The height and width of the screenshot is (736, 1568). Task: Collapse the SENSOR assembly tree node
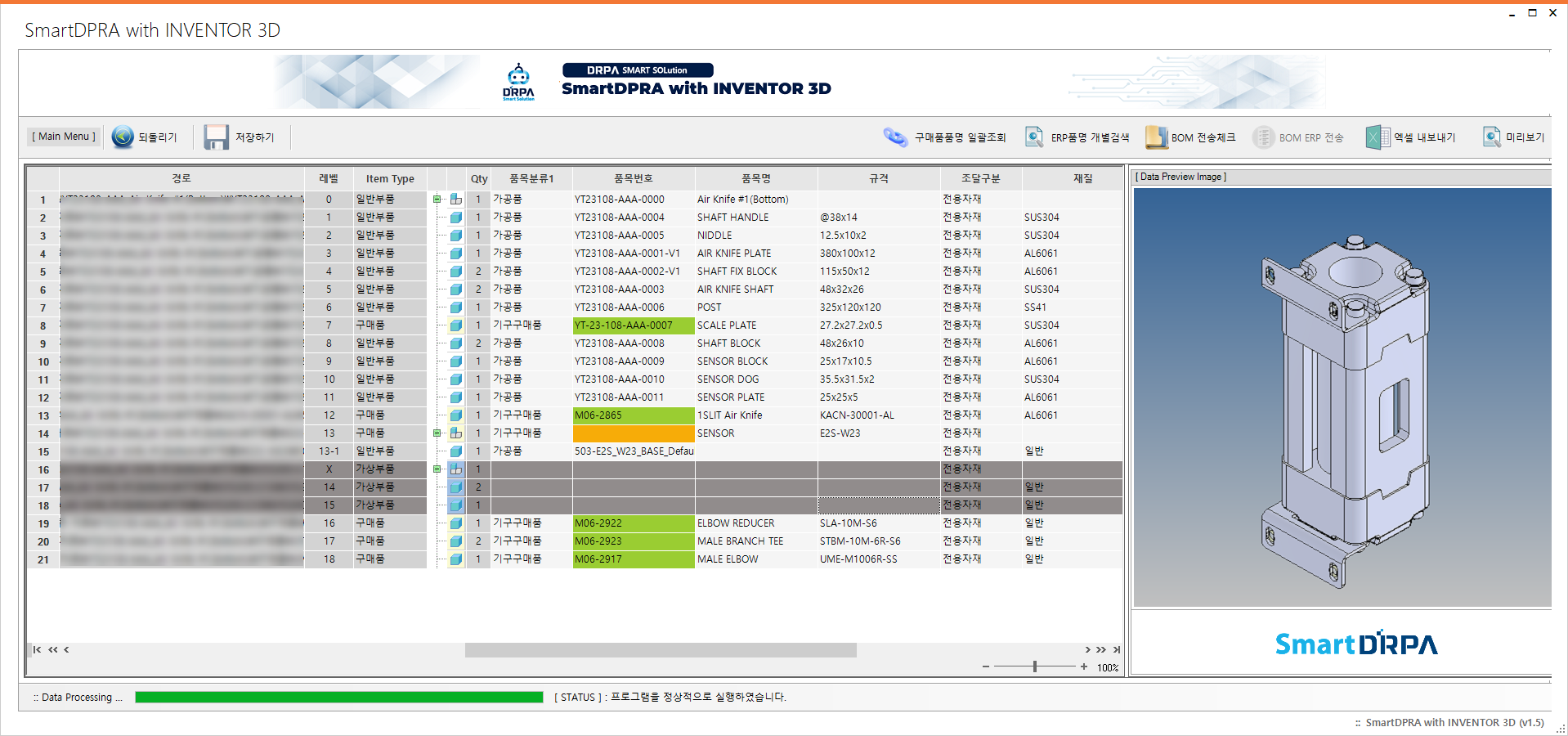click(x=437, y=433)
